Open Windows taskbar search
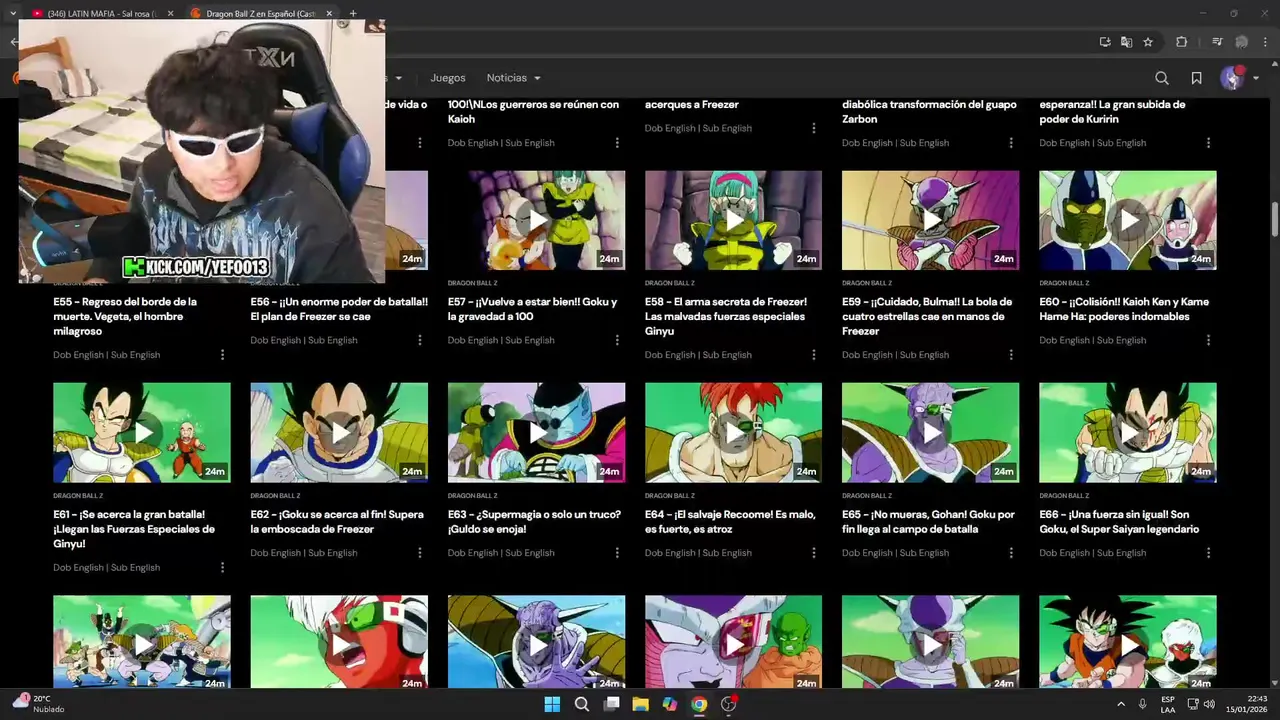 point(581,704)
